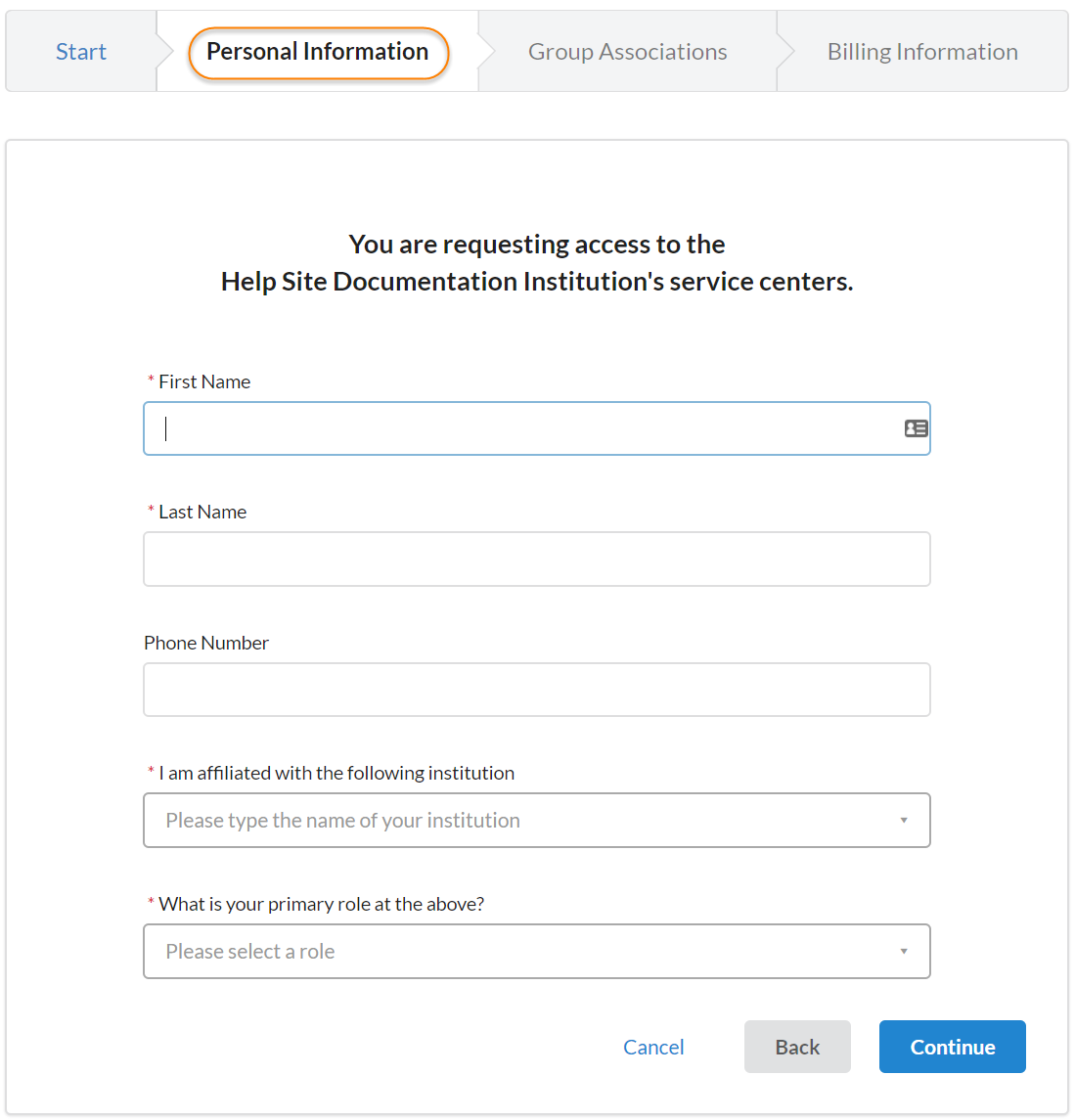Go to the Start step tab
This screenshot has height=1120, width=1075.
pos(81,52)
